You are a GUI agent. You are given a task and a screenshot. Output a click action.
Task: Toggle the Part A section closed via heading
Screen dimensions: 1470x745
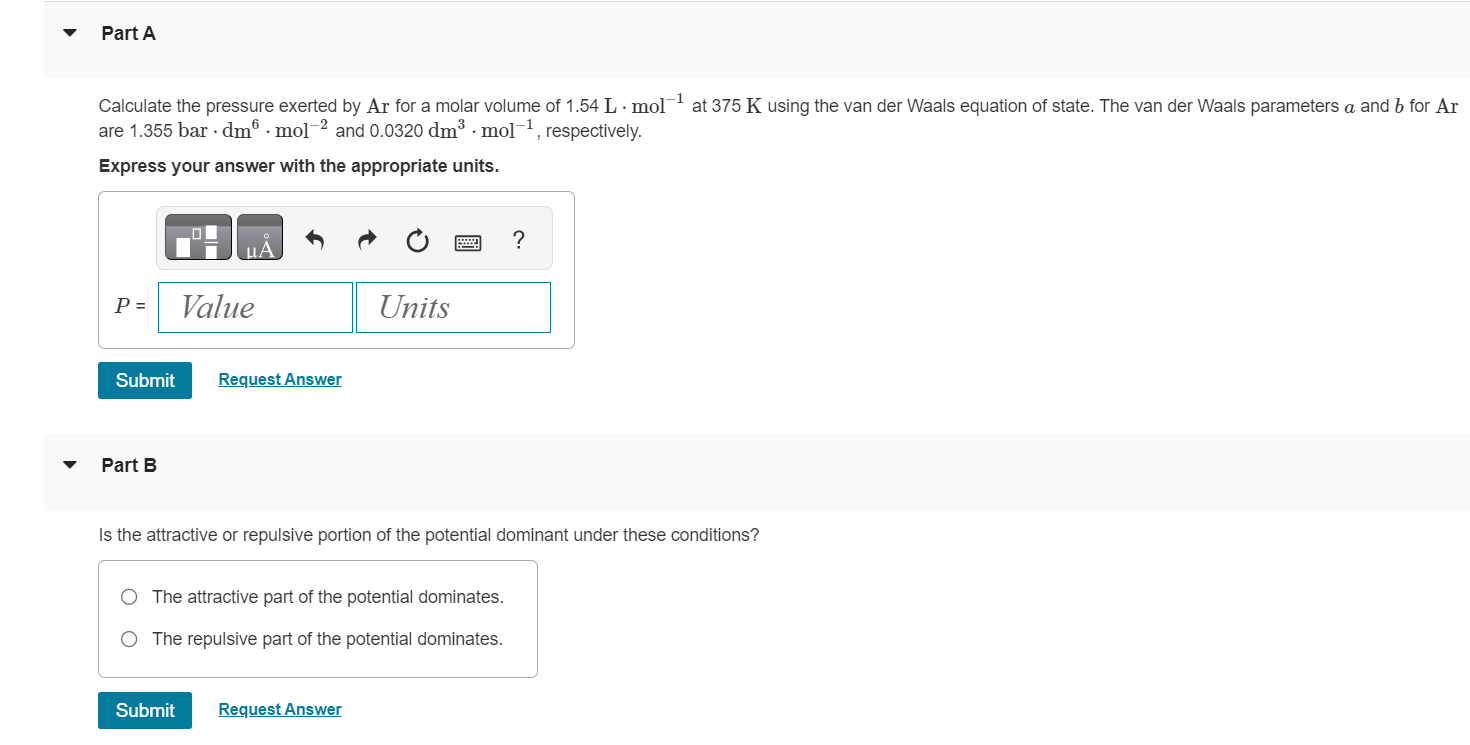(x=128, y=33)
